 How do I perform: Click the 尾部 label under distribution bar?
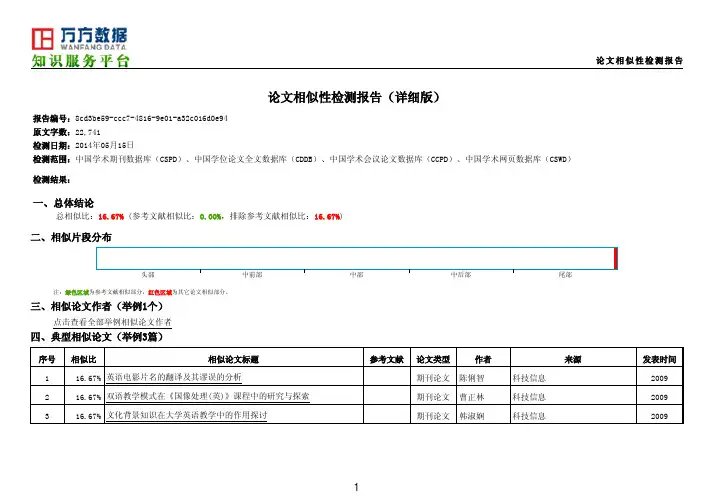(565, 273)
